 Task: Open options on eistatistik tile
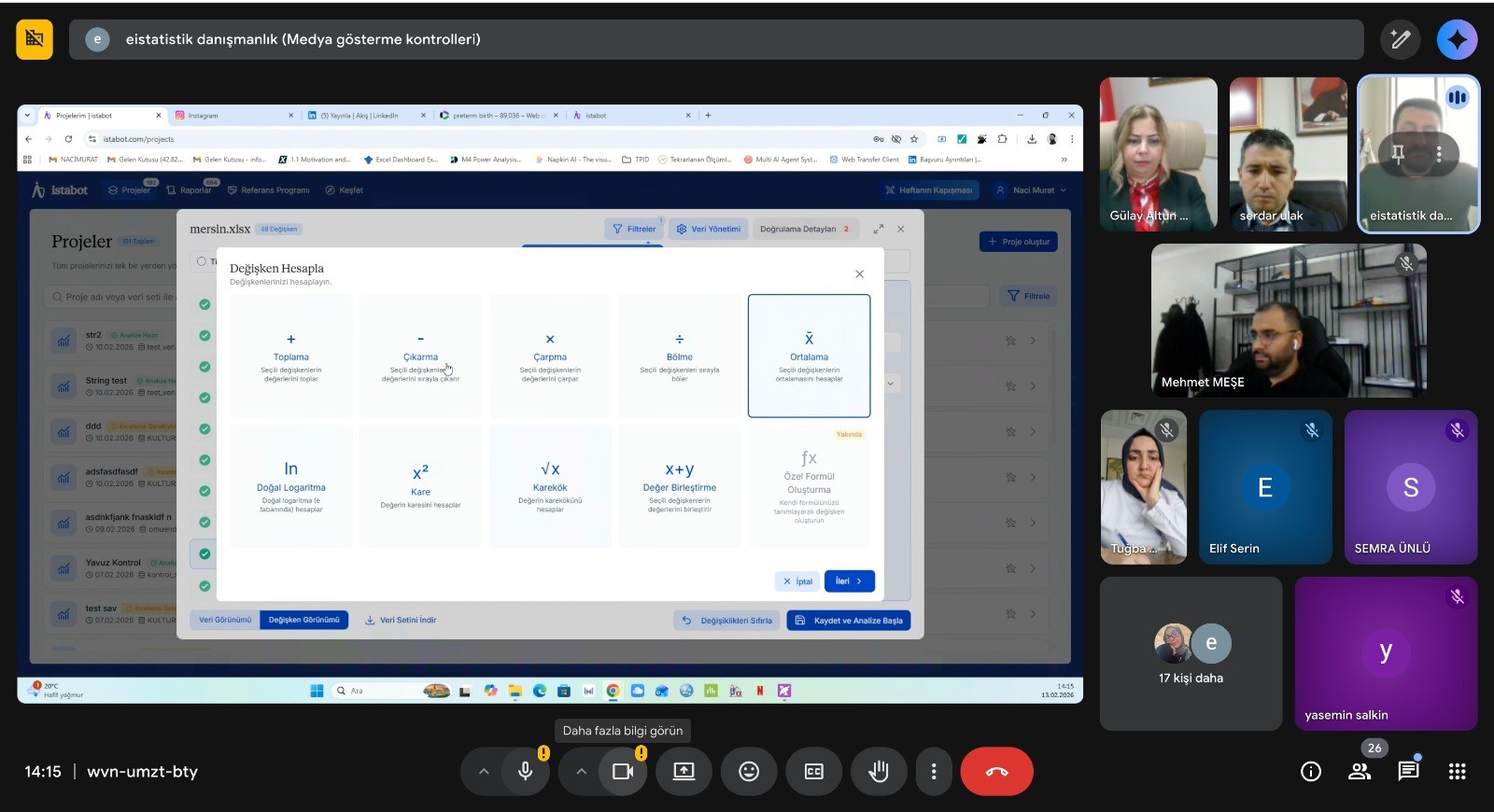coord(1439,154)
